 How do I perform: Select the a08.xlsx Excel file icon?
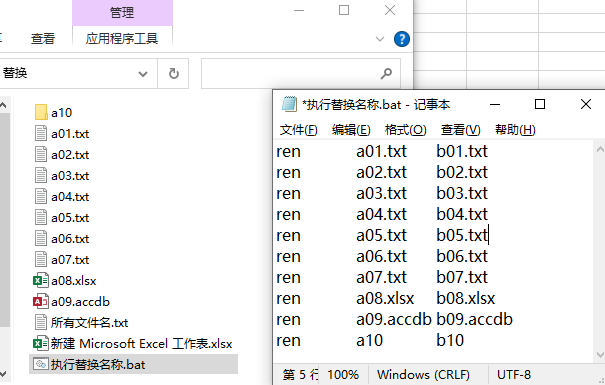pyautogui.click(x=41, y=280)
